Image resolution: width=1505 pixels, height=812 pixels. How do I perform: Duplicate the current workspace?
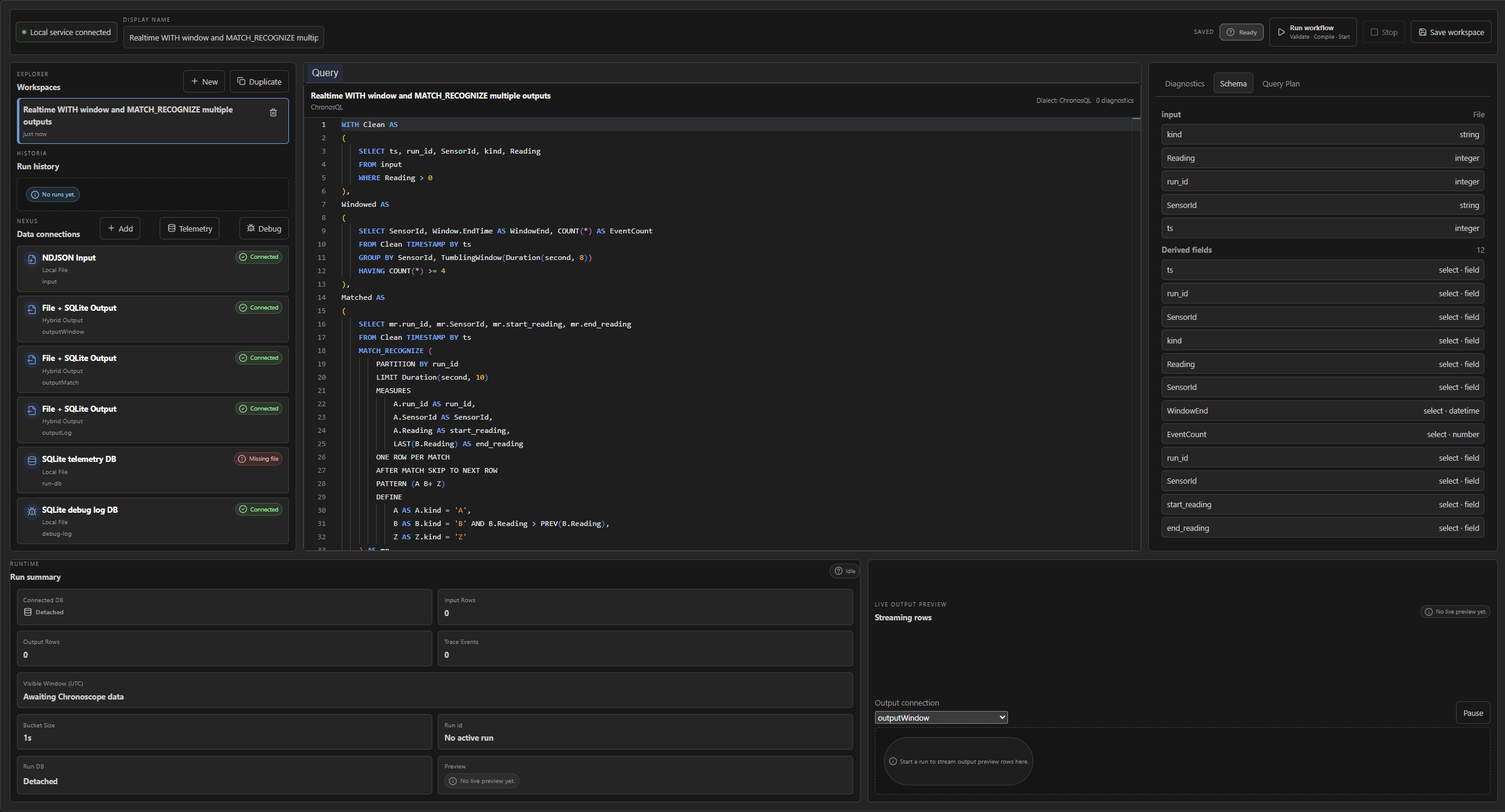259,82
